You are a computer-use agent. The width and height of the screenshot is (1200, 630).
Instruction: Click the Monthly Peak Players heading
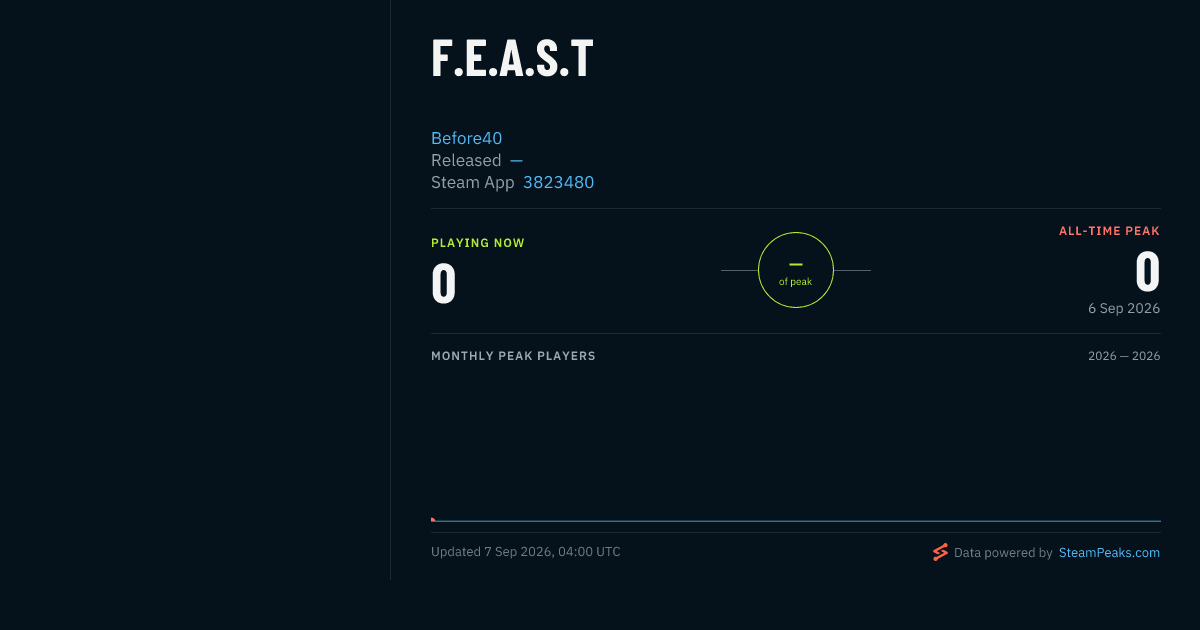point(513,356)
